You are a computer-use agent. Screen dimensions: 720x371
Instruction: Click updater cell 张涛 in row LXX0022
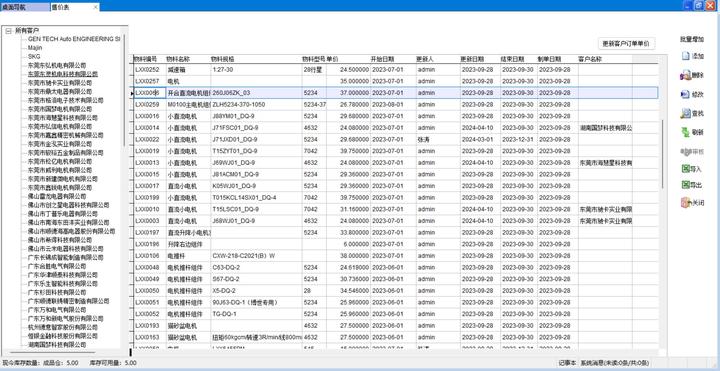pos(438,139)
